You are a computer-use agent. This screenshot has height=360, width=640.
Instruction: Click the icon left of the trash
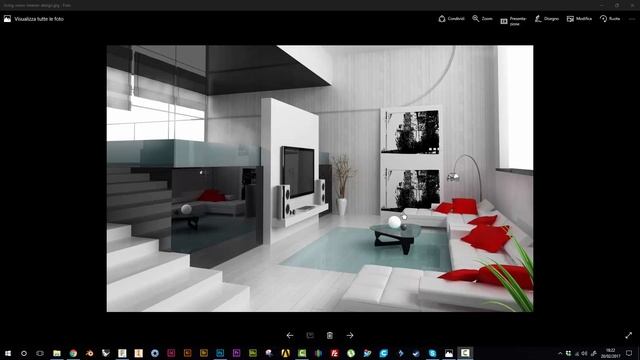coord(310,336)
